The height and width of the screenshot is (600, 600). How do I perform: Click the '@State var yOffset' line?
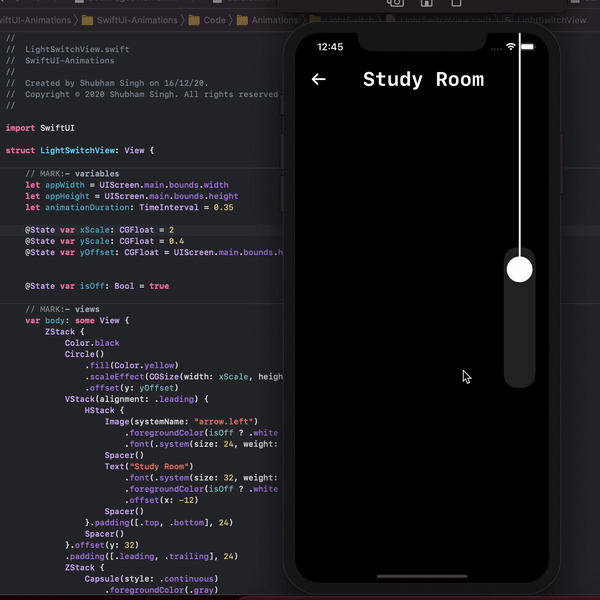click(x=154, y=253)
